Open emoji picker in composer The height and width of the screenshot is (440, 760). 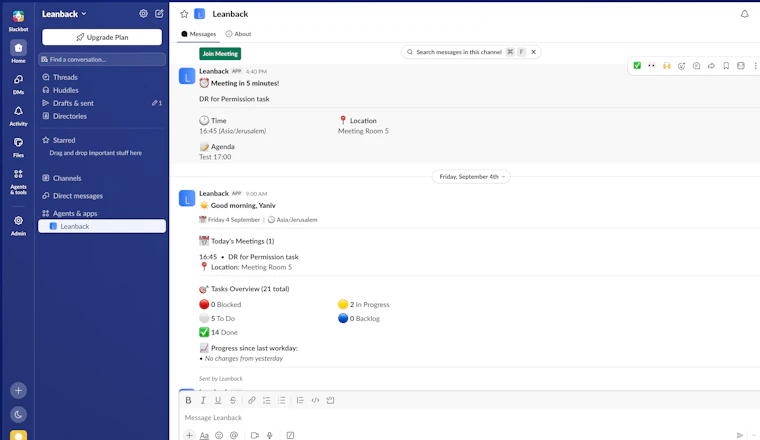219,435
